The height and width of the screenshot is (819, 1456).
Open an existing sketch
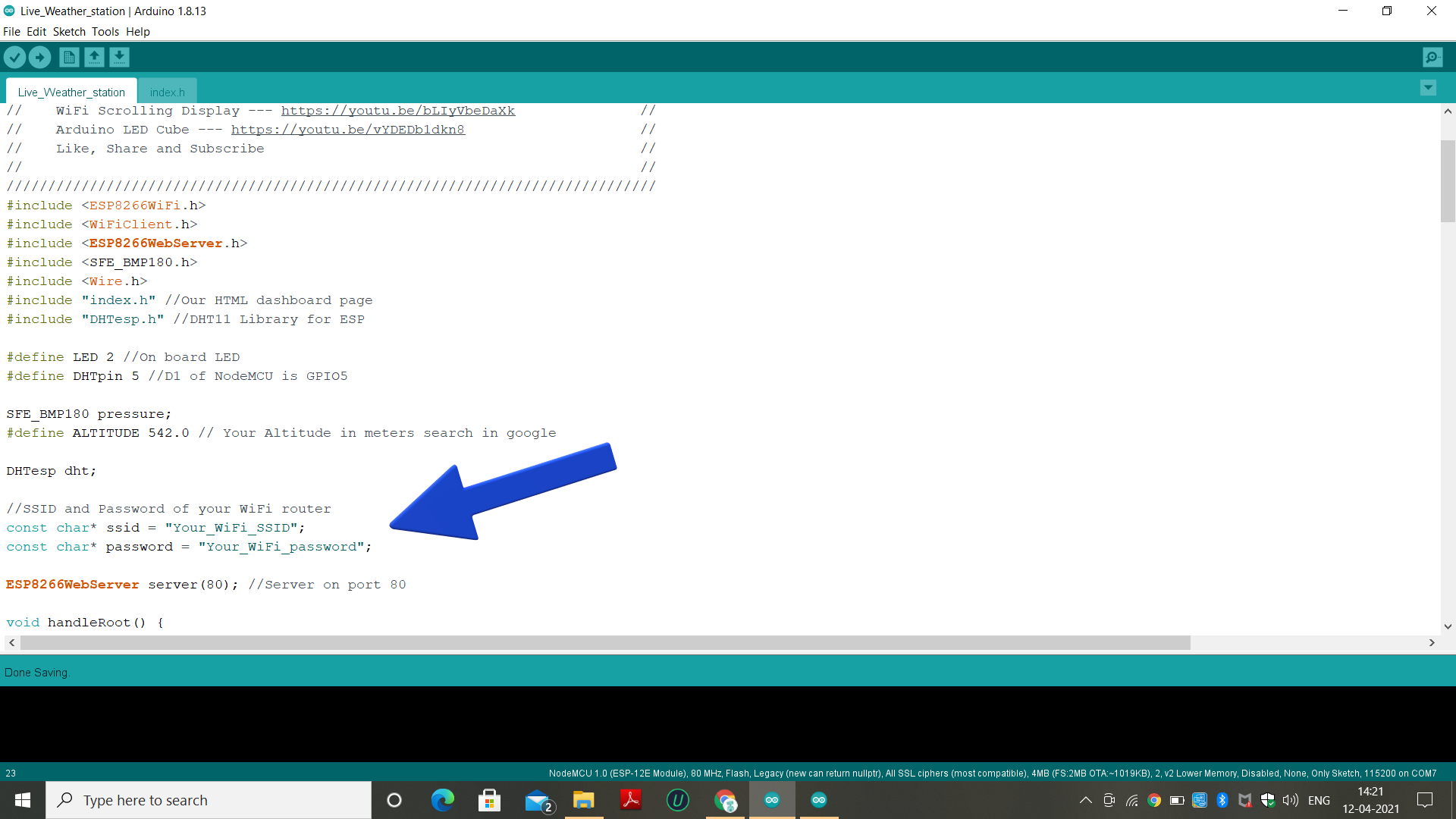[94, 58]
